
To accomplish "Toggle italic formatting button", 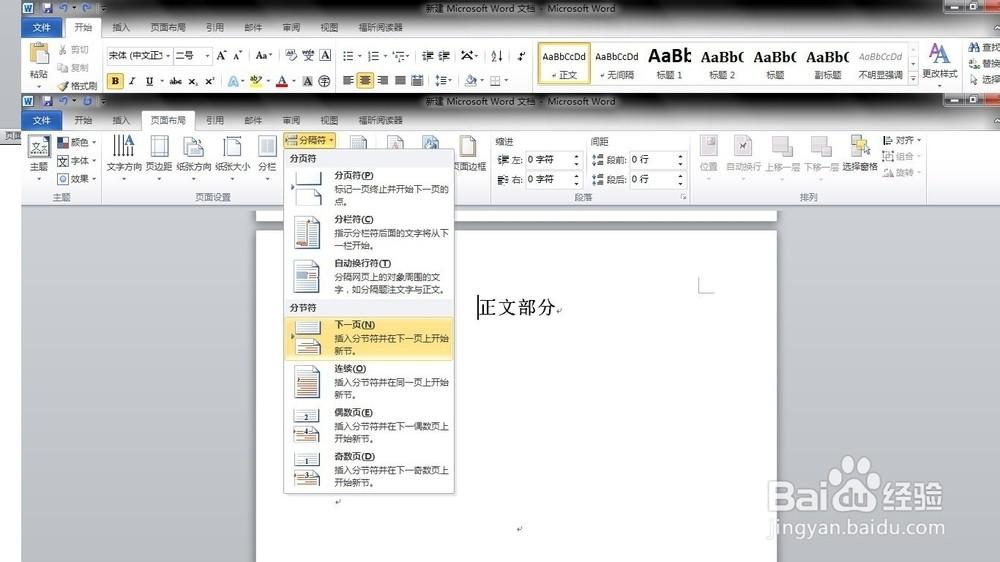I will pos(132,81).
